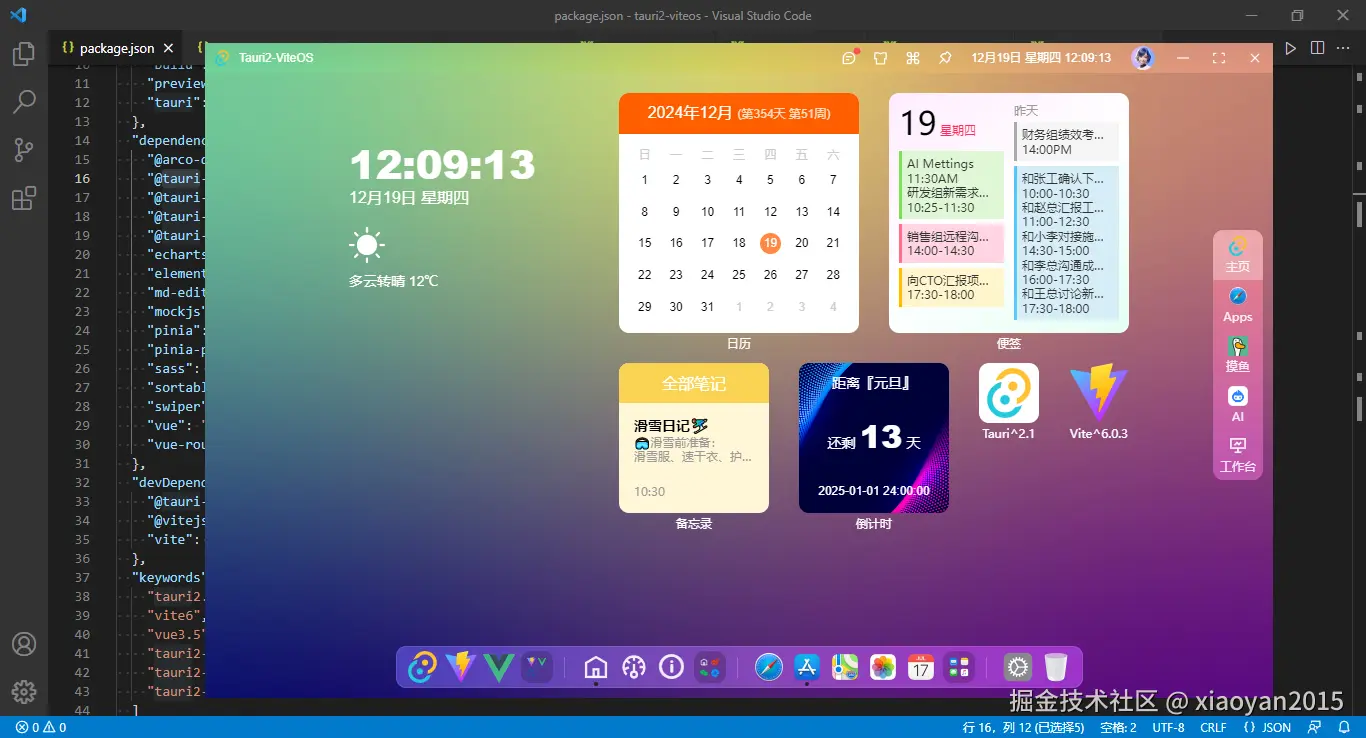Viewport: 1366px width, 738px height.
Task: Switch to 工作台 tab in side panel
Action: [x=1238, y=455]
